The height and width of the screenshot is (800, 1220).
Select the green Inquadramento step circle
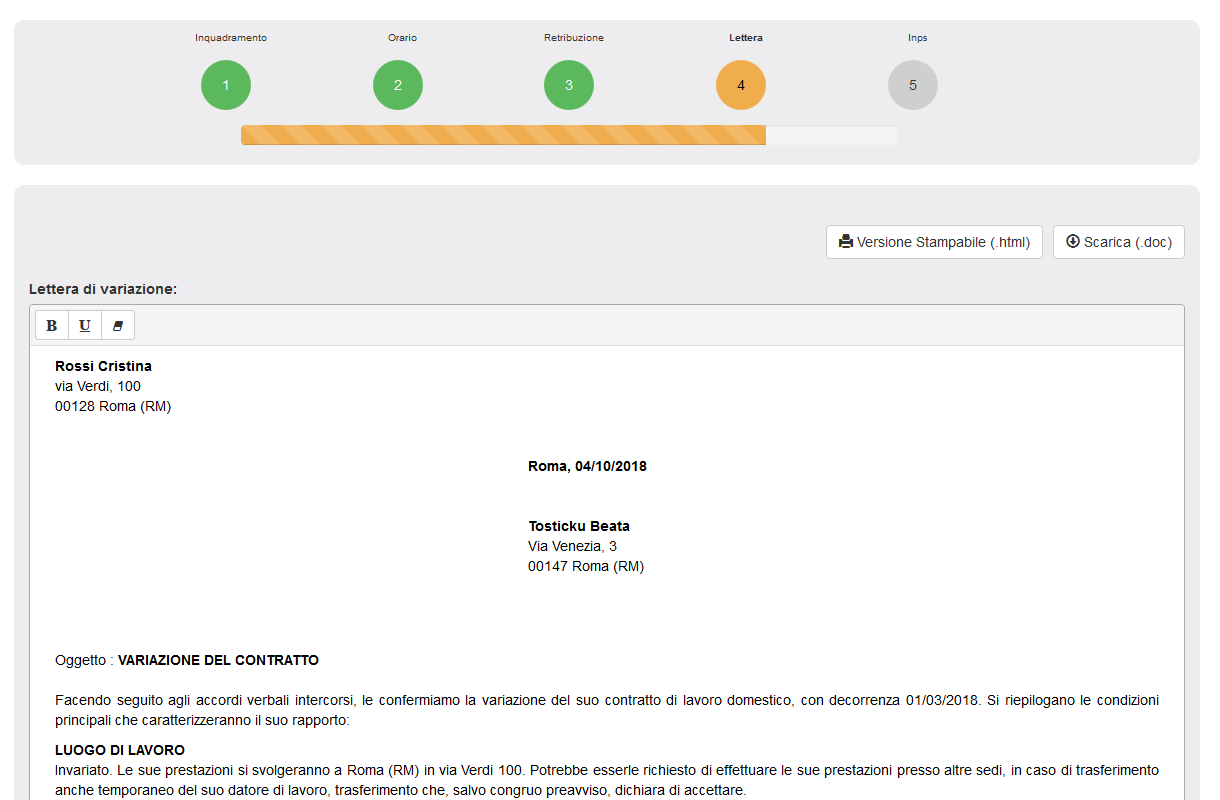(x=225, y=85)
